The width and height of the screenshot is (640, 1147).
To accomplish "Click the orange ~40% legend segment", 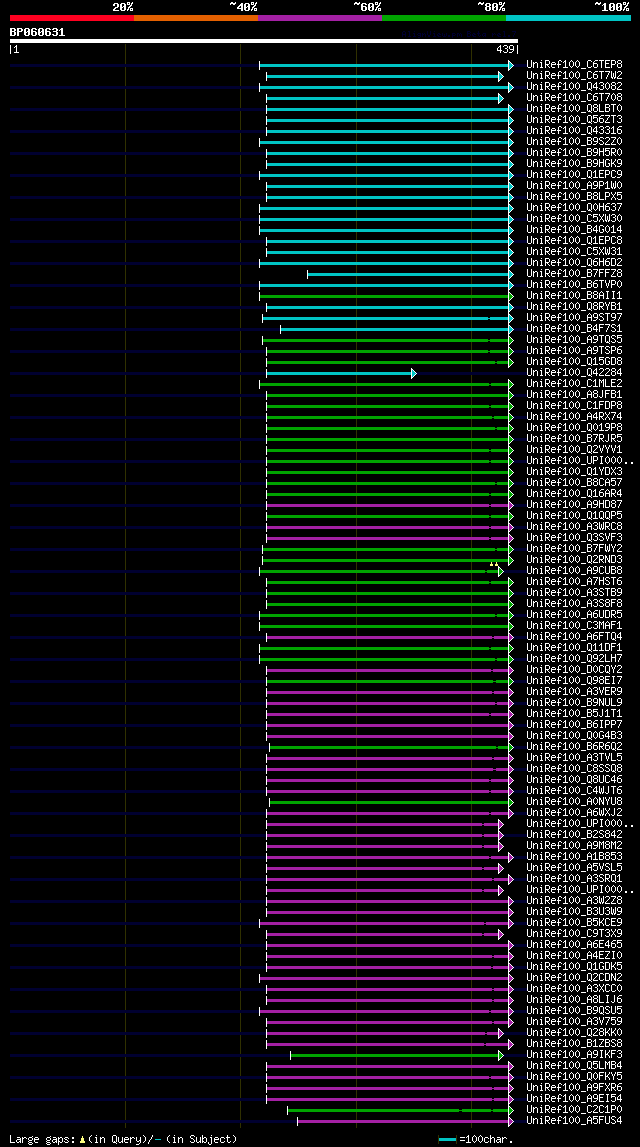I will 196,18.
